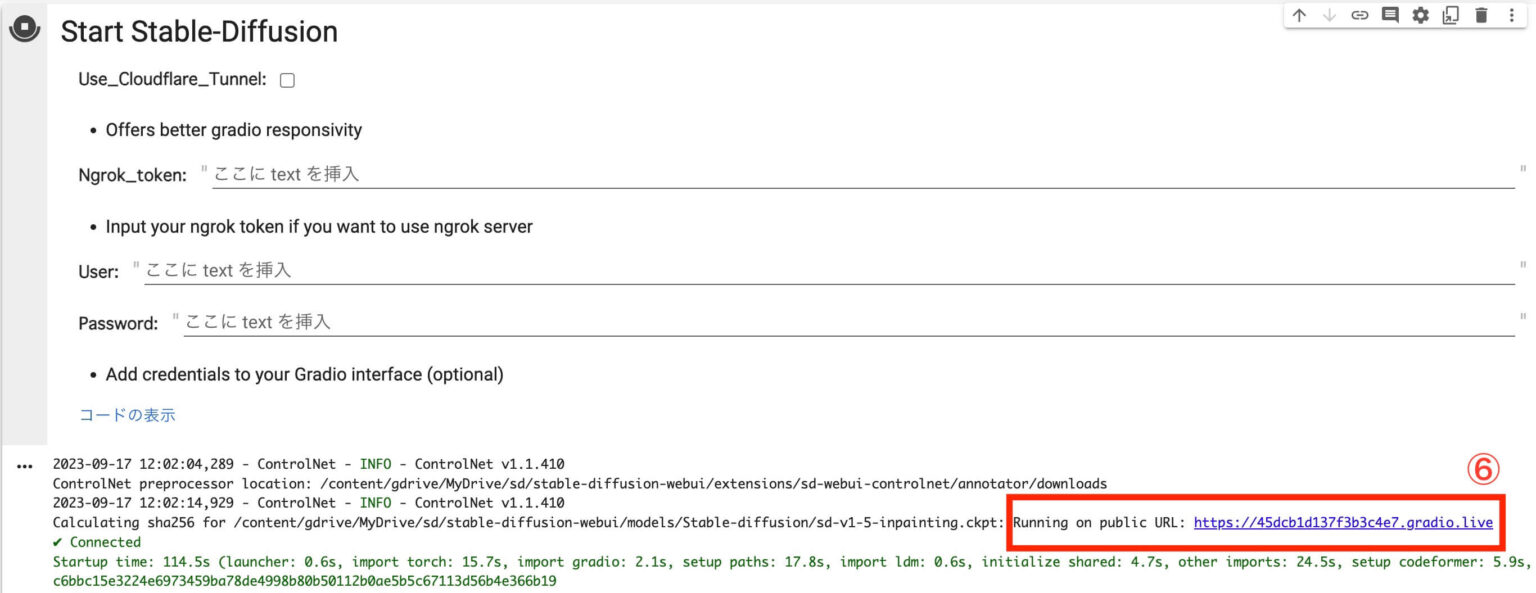Screen dimensions: 1536x593
Task: Move the cell up
Action: 1299,15
